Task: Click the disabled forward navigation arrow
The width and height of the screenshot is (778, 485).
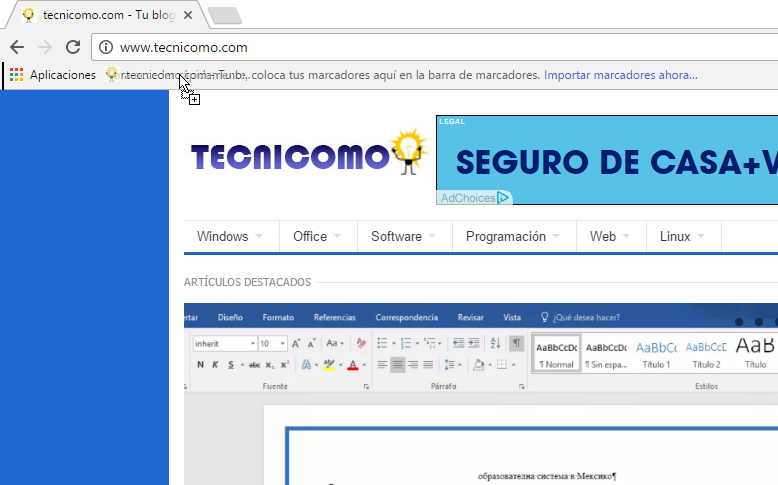Action: (x=45, y=47)
